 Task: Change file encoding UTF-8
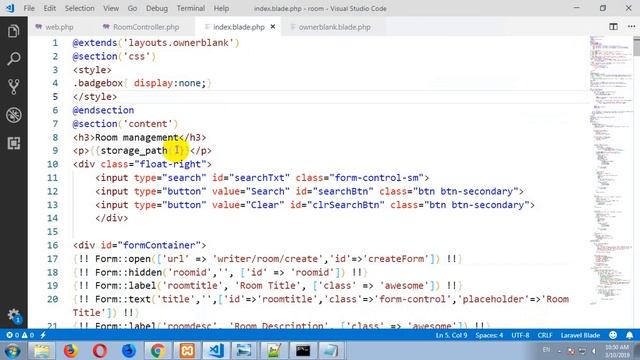[520, 335]
